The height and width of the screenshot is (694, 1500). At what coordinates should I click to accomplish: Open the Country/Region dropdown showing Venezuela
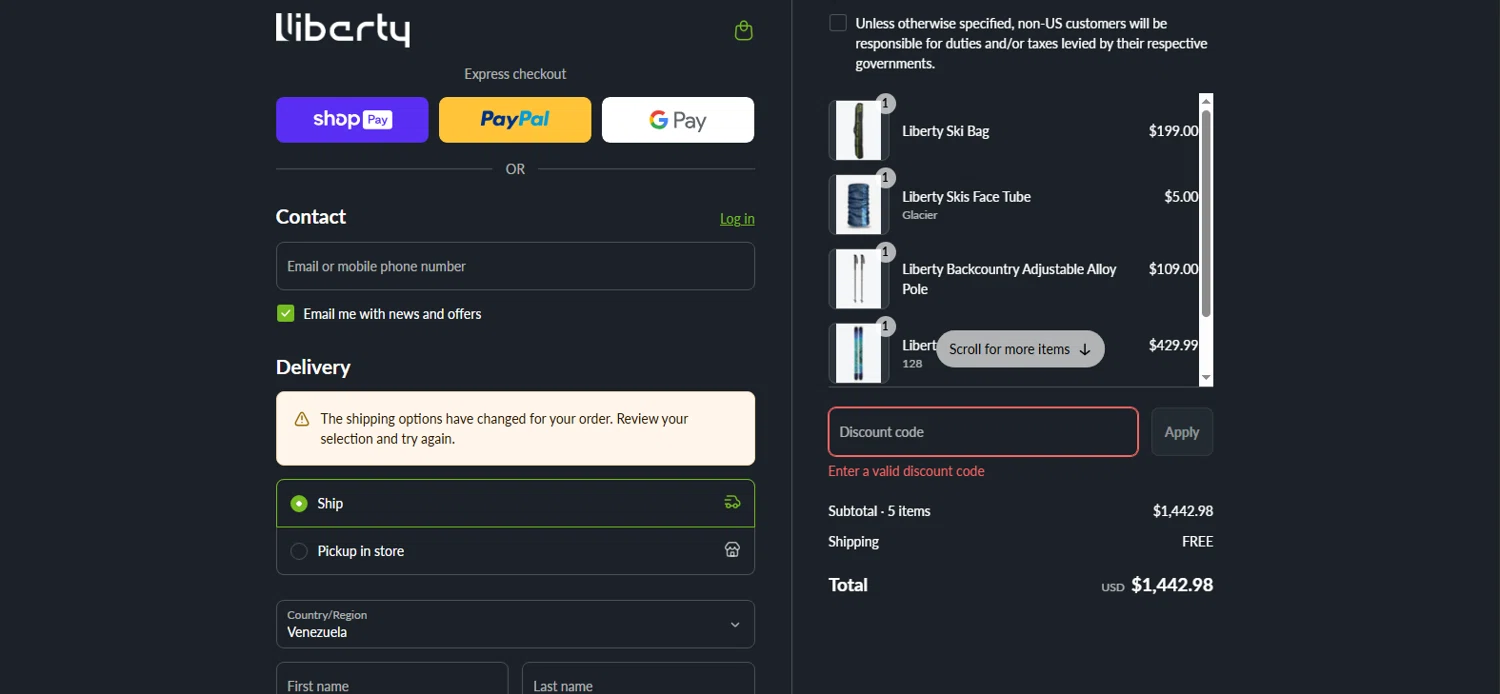[x=515, y=624]
